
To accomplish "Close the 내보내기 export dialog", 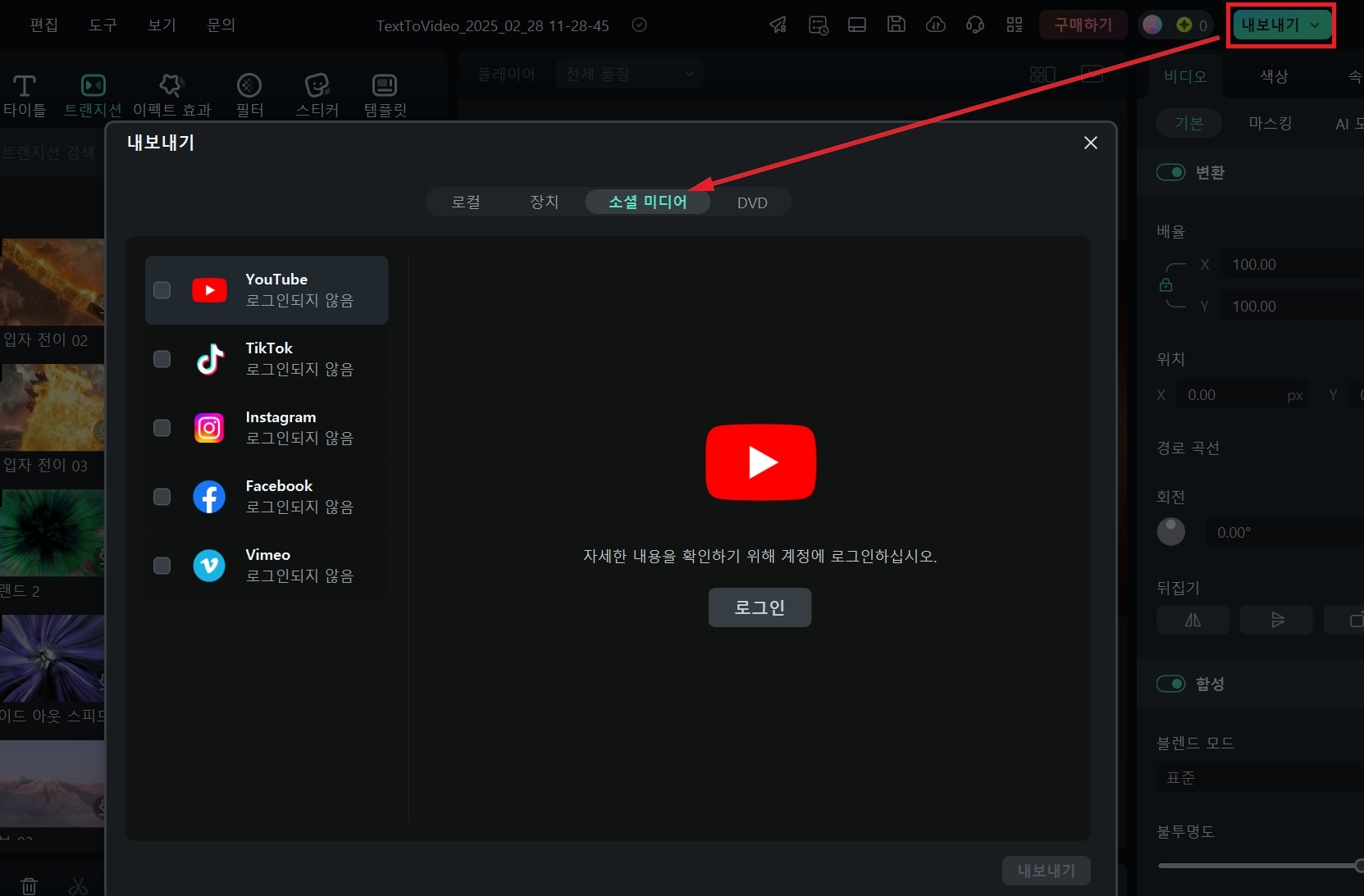I will 1090,143.
